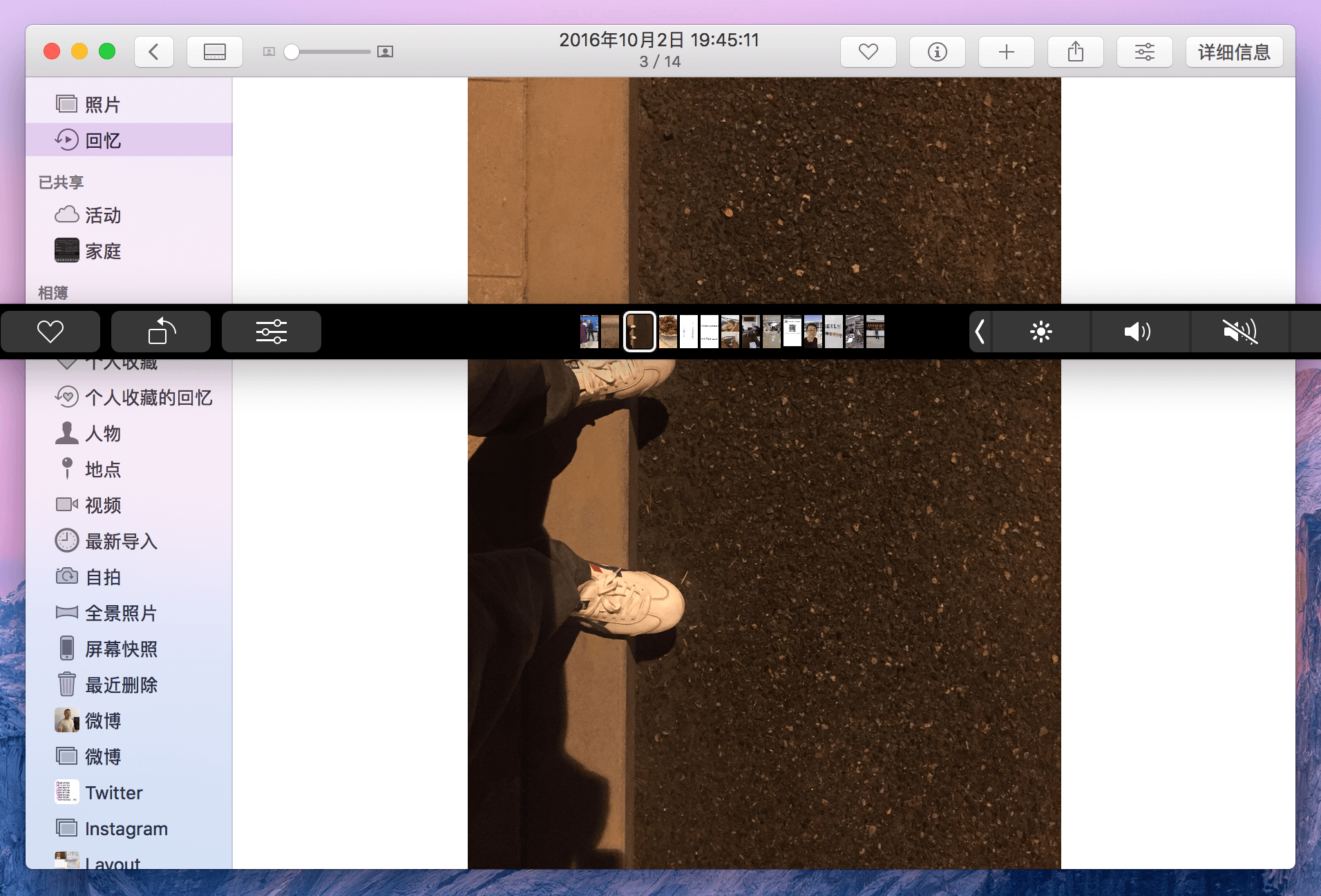
Task: Click the 全景照片 panorama icon
Action: [x=67, y=612]
